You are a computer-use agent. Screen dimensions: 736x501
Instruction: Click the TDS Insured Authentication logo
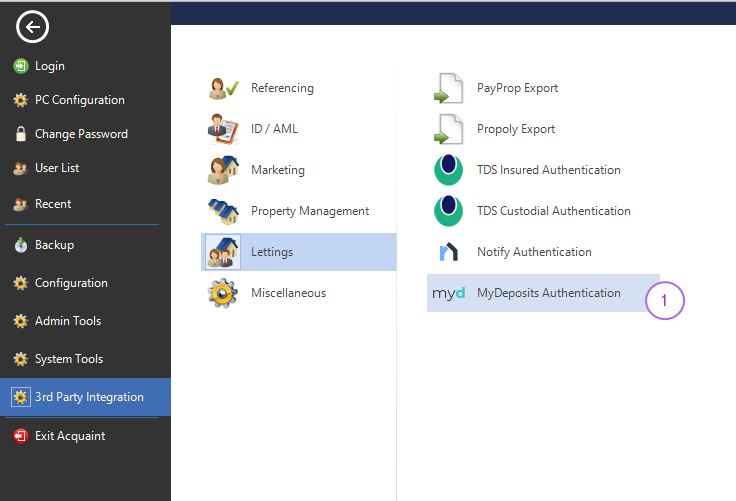point(448,170)
